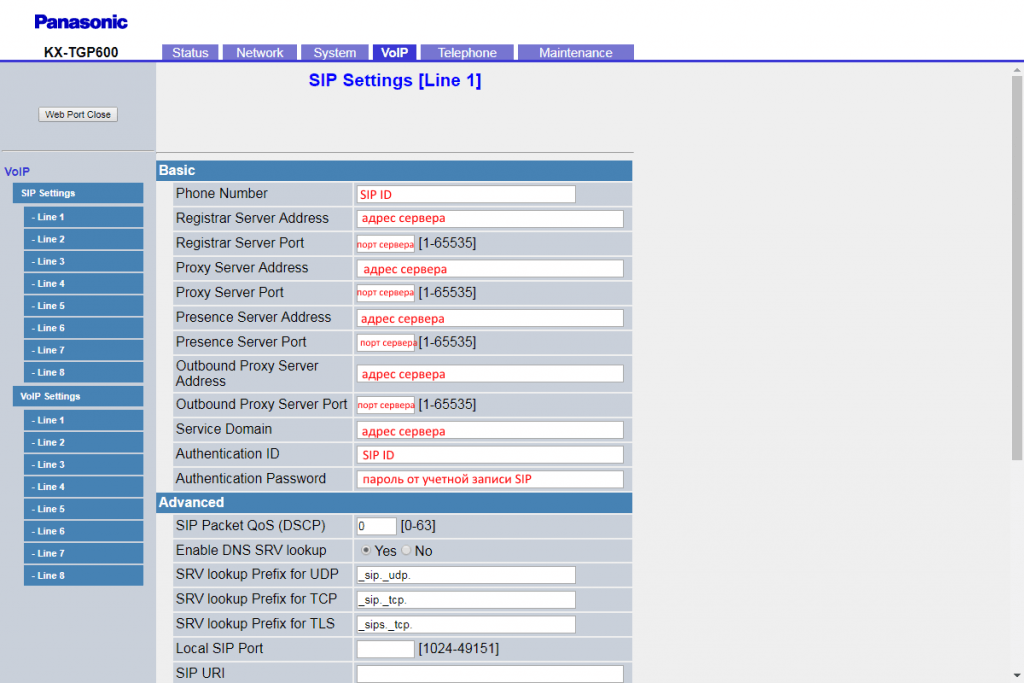Screen dimensions: 1024x683
Task: Click the Web Port Close button
Action: click(x=78, y=114)
